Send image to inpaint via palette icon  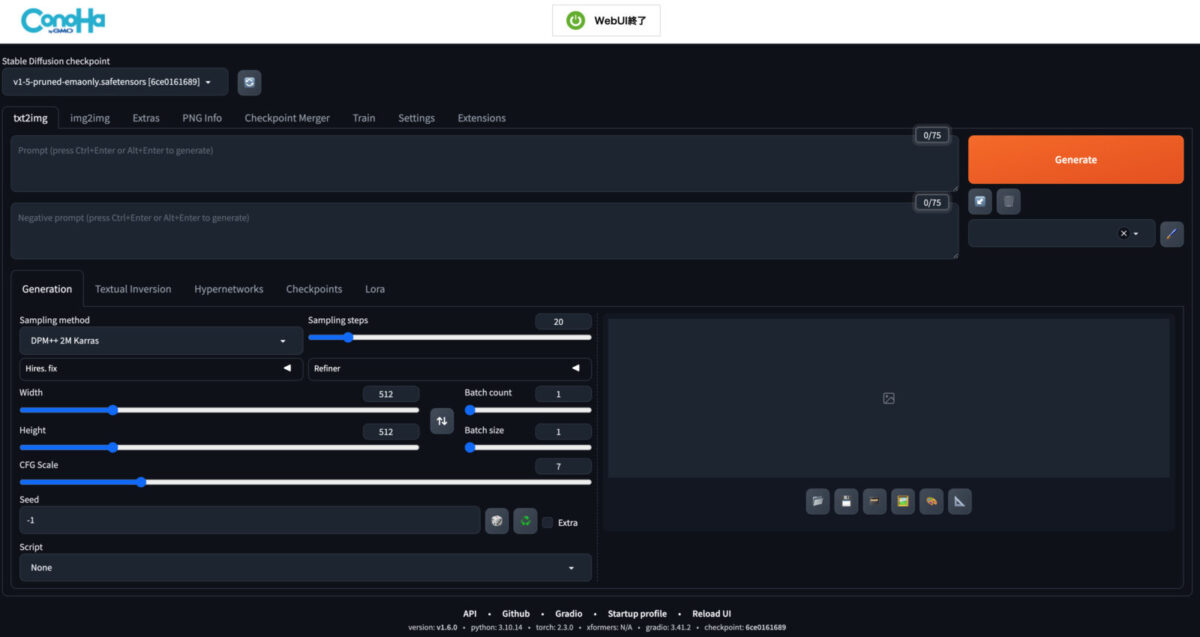931,501
